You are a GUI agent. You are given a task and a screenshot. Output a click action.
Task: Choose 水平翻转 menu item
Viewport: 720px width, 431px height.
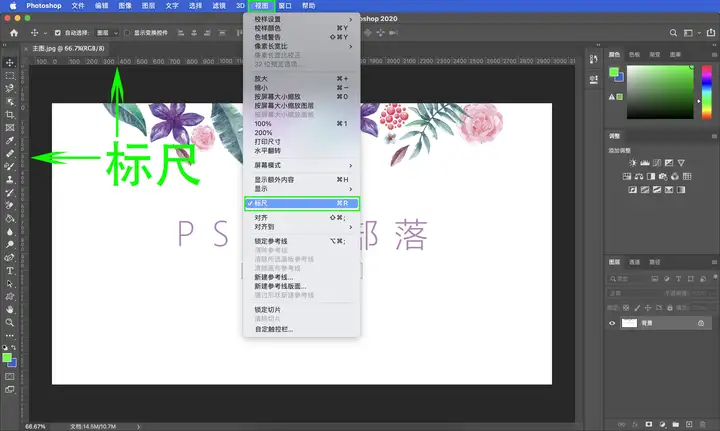[302, 151]
